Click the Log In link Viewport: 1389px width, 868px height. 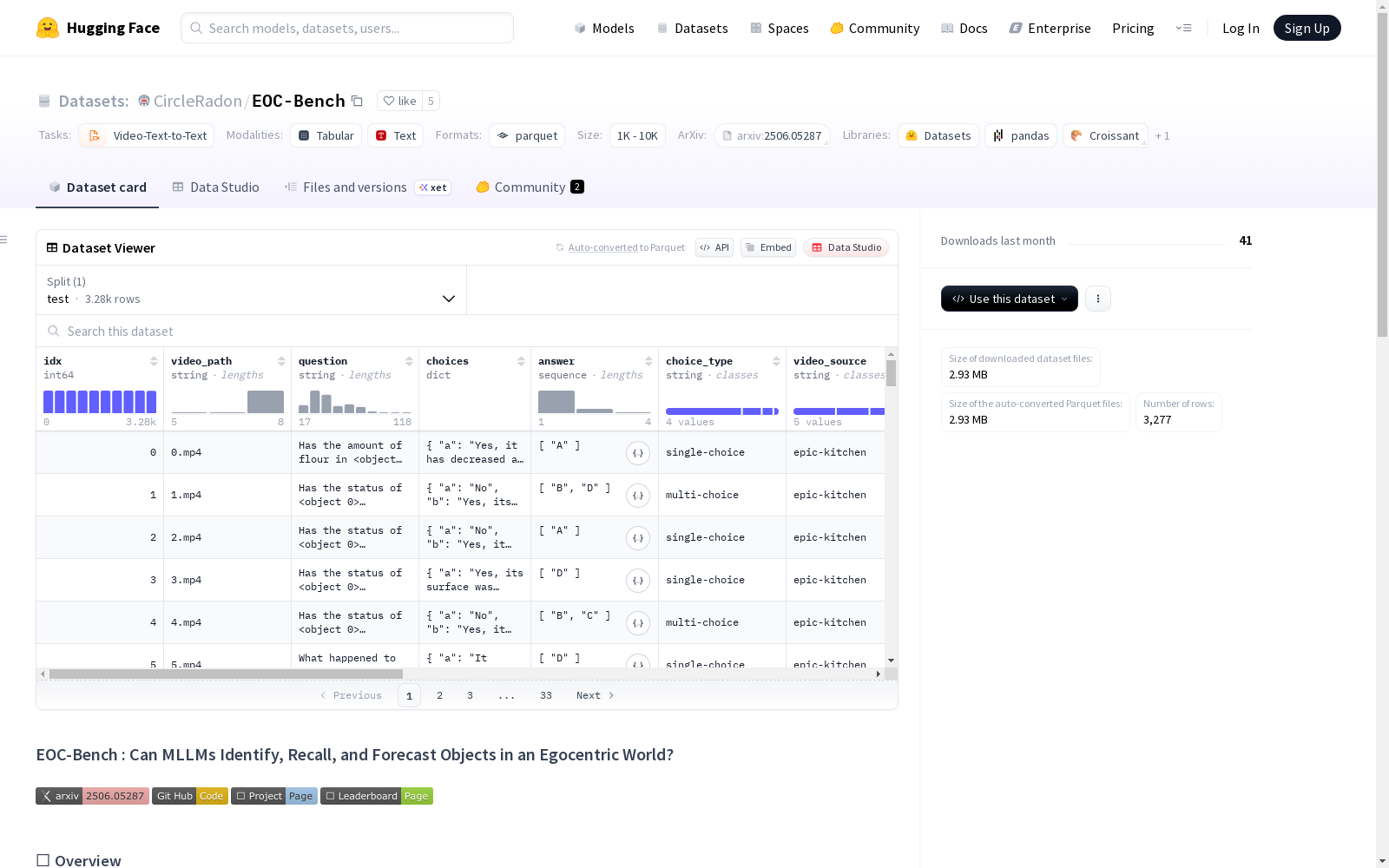coord(1241,28)
